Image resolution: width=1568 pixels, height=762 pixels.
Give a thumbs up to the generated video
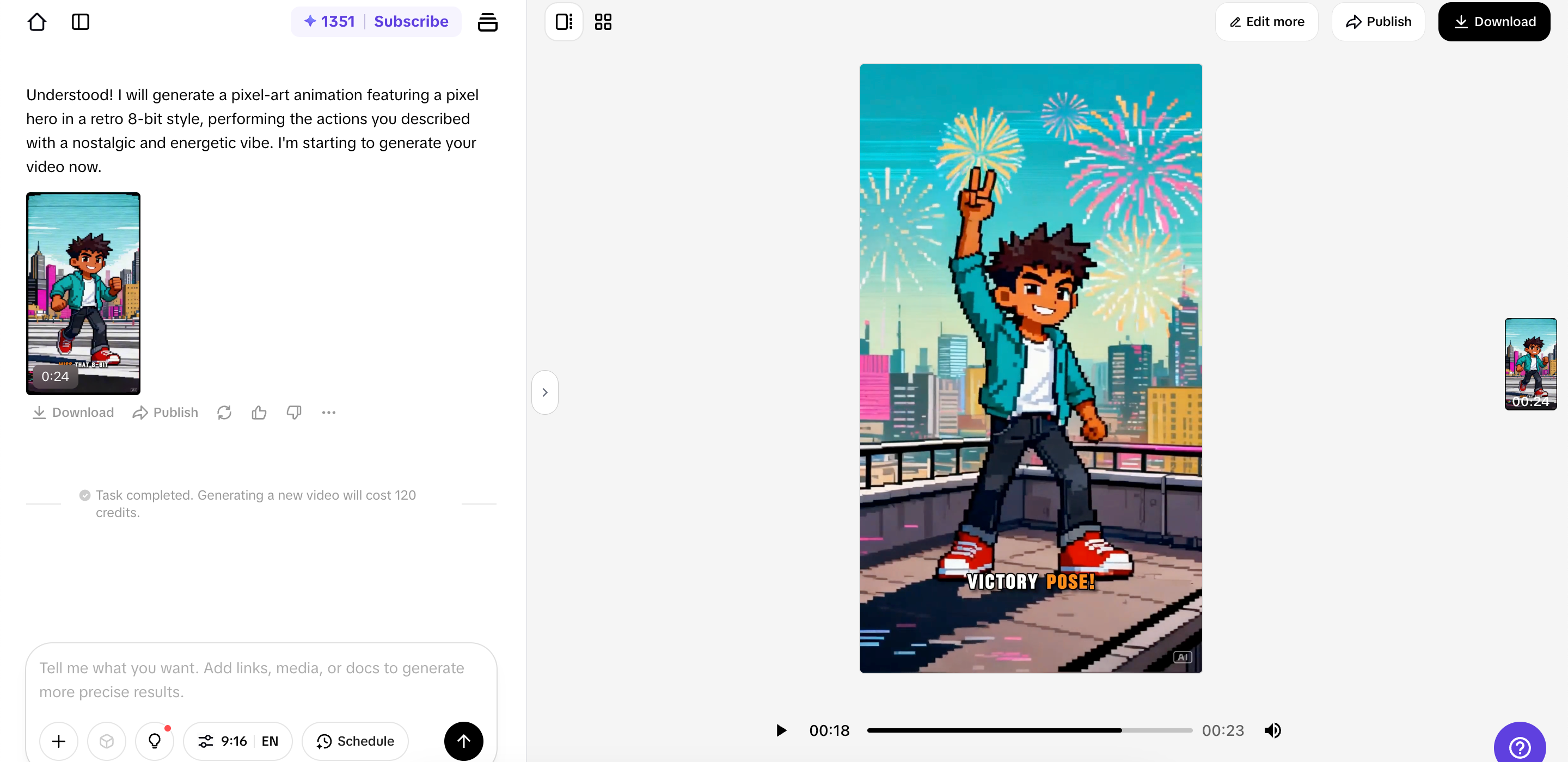pyautogui.click(x=259, y=412)
